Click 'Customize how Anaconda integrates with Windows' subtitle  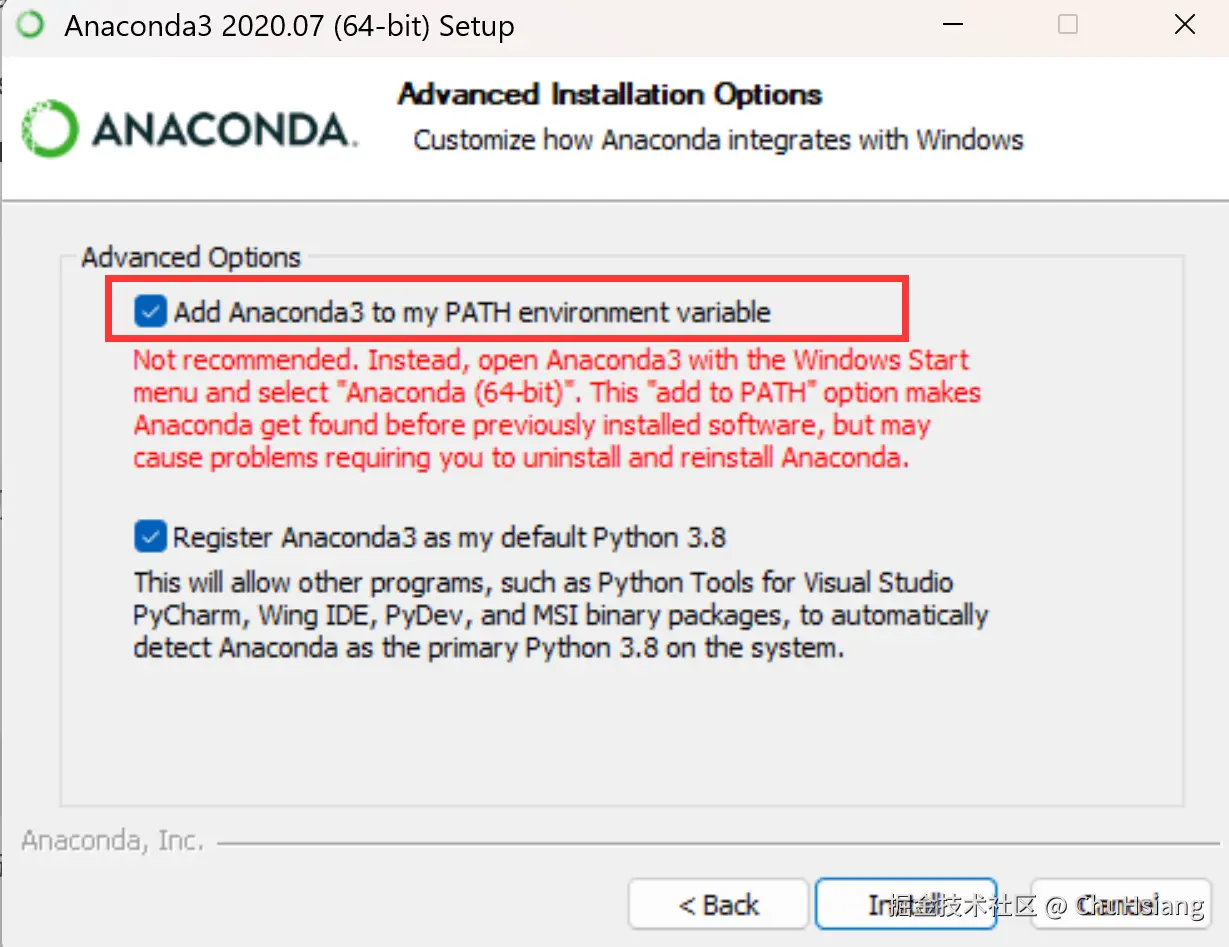click(718, 139)
